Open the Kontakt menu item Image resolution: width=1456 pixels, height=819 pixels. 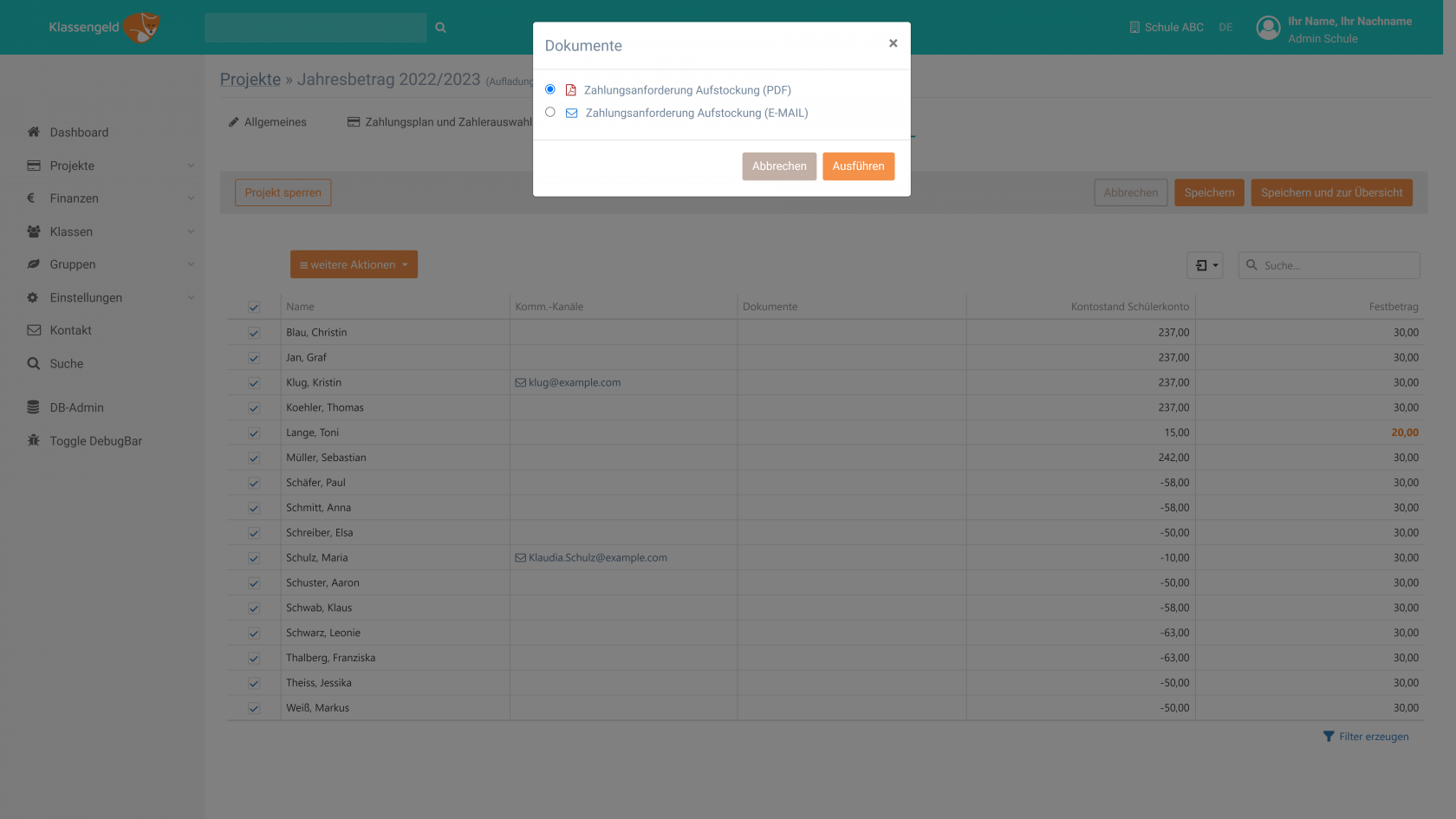click(70, 330)
